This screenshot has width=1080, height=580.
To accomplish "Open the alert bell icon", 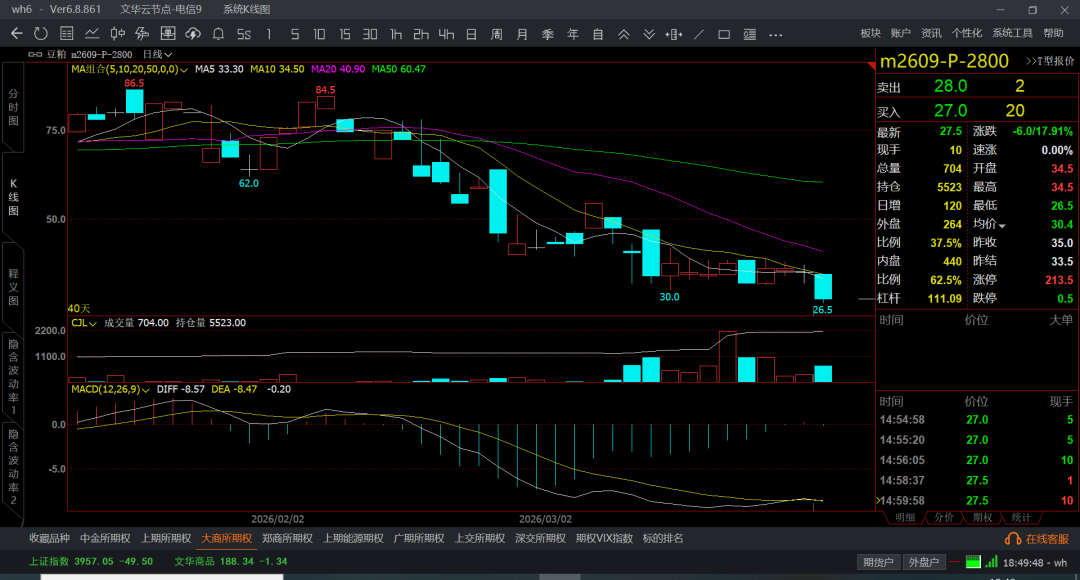I will click(218, 34).
